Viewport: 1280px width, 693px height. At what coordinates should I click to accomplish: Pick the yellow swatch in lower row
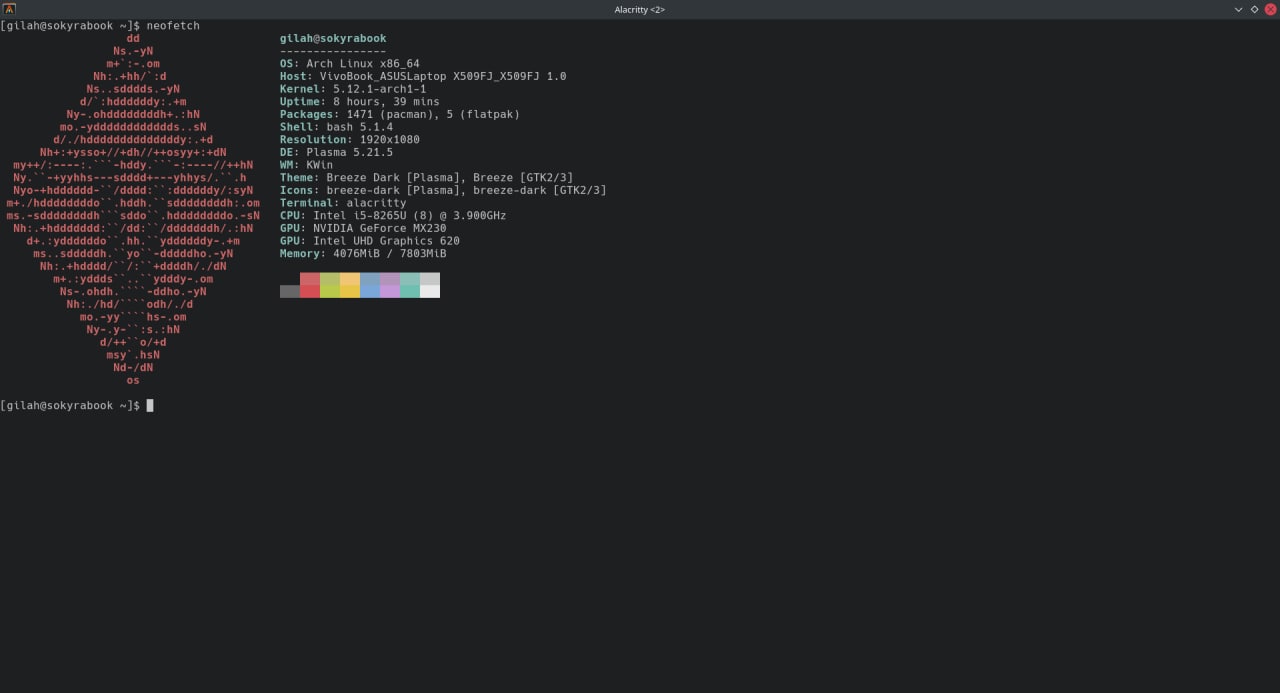pyautogui.click(x=350, y=291)
